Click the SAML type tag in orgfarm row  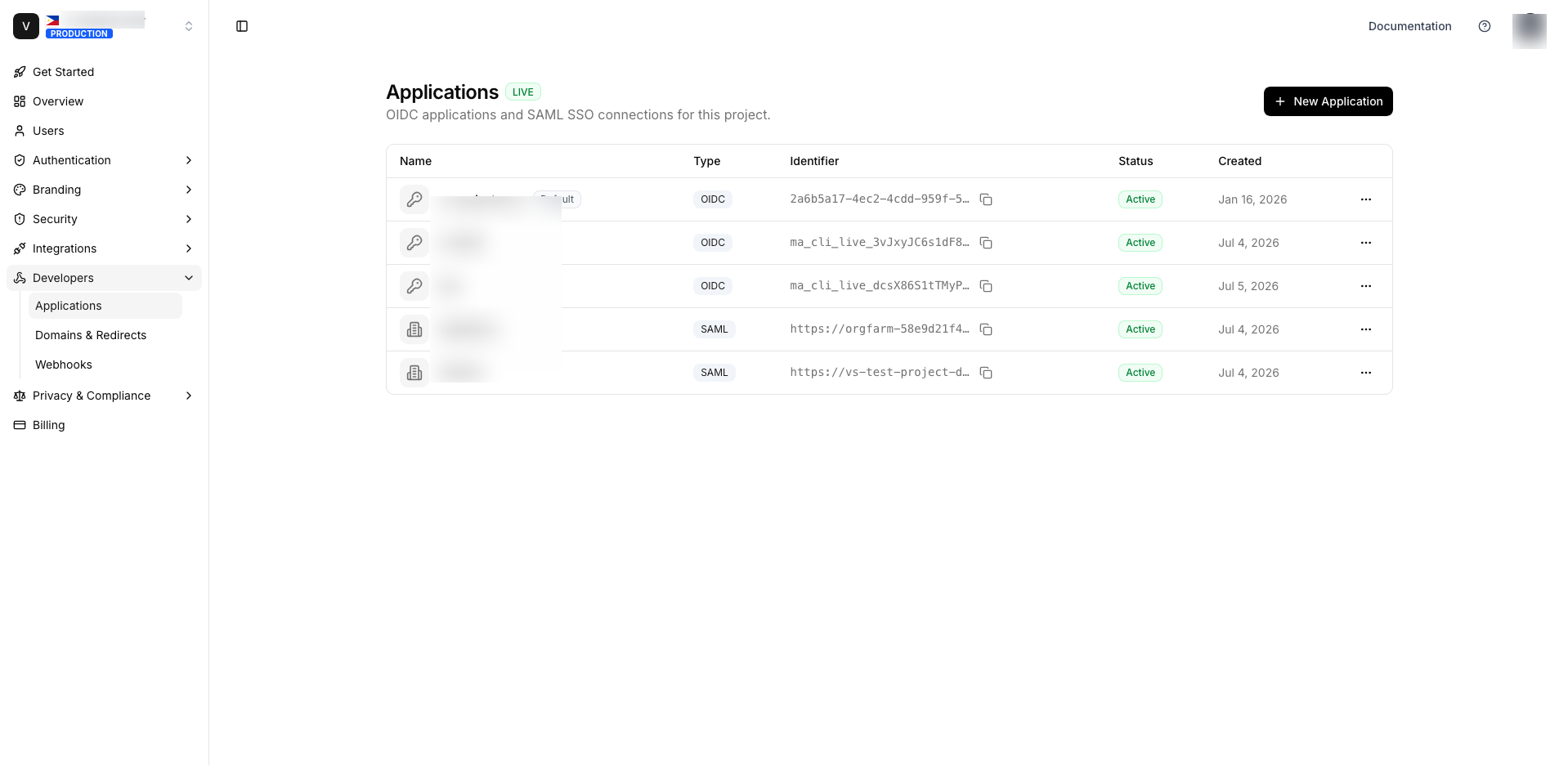pyautogui.click(x=714, y=329)
